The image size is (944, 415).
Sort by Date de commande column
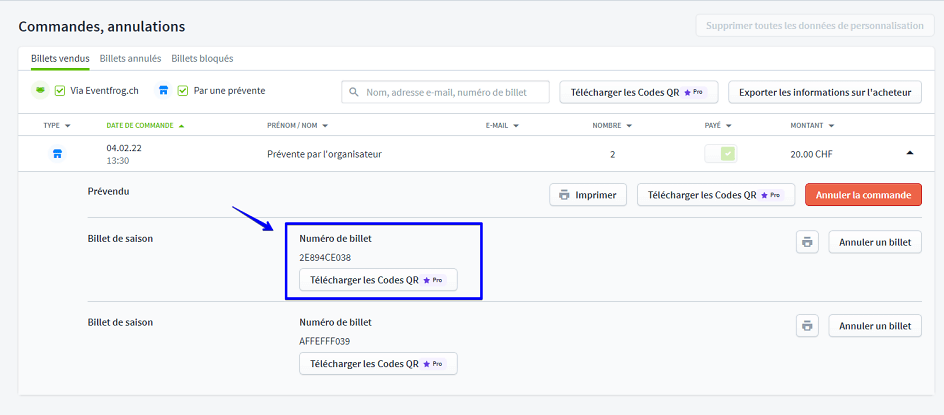click(x=144, y=126)
